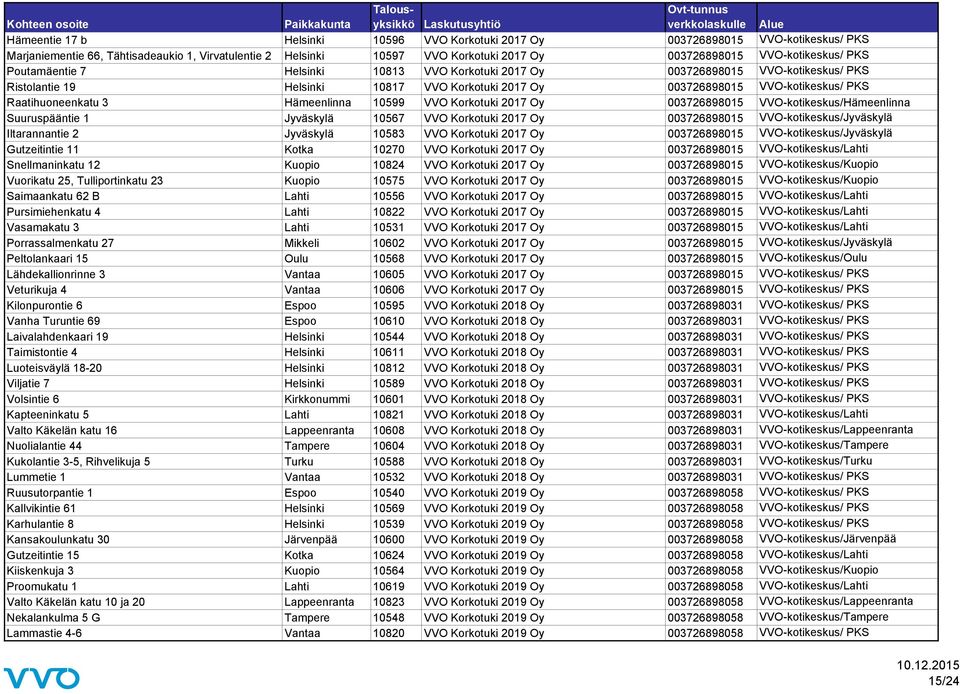This screenshot has width=960, height=694.
Task: Select the address 'Snellmaninkatu 12'
Action: coord(53,165)
